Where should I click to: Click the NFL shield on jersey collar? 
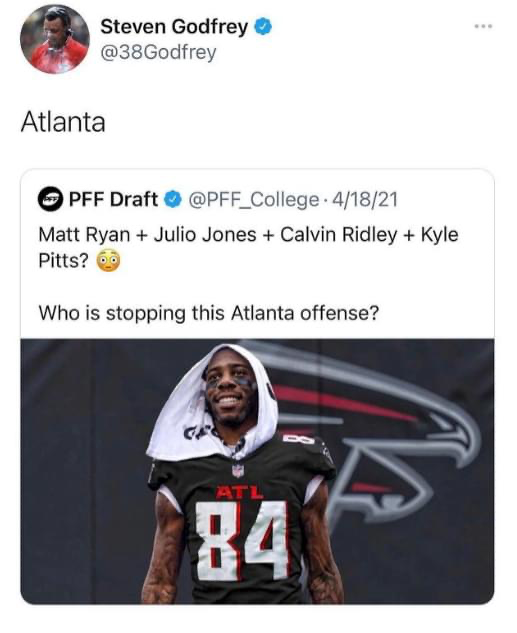click(238, 470)
